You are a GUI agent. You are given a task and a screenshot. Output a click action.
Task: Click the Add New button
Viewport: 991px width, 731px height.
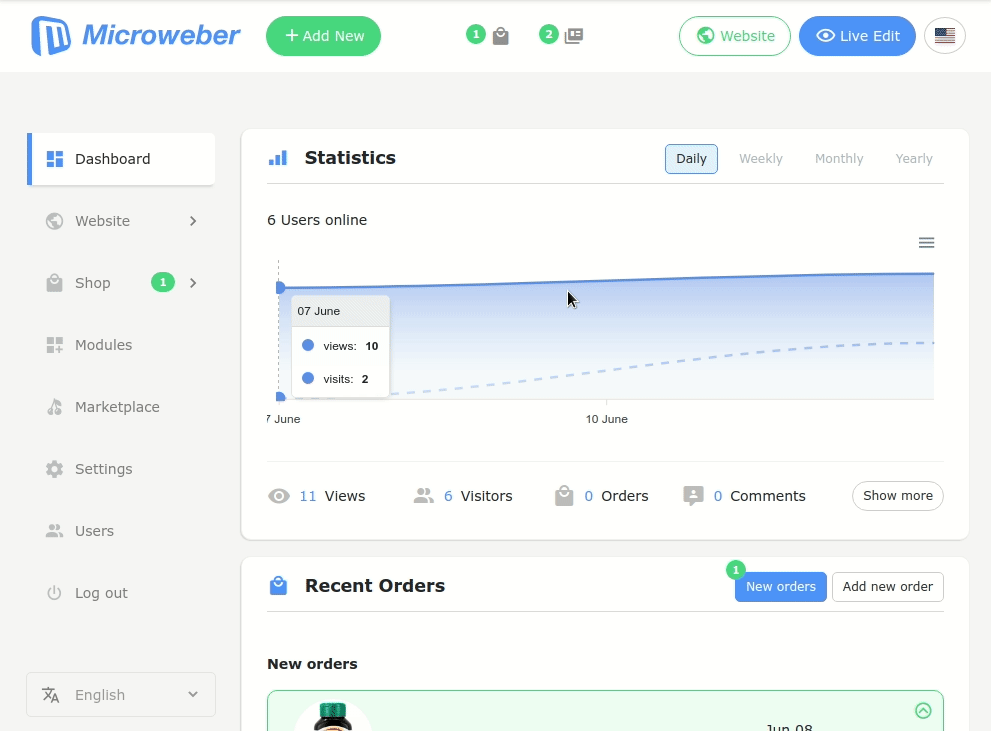click(323, 36)
